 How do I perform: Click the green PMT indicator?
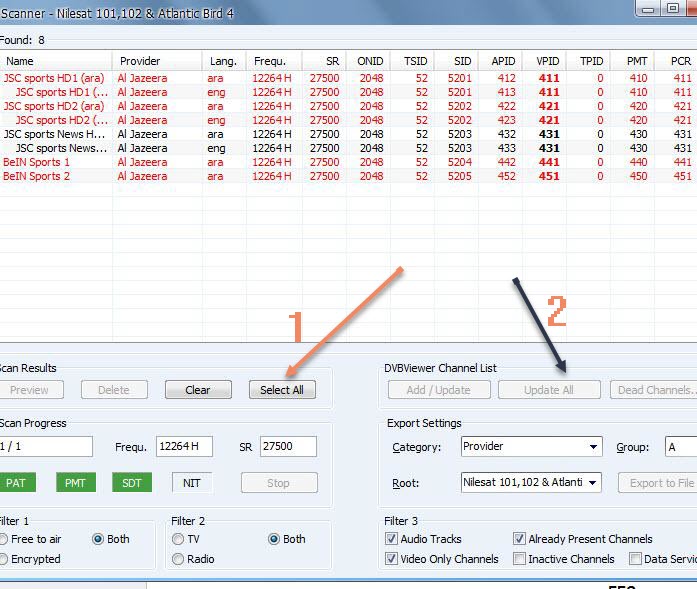75,483
